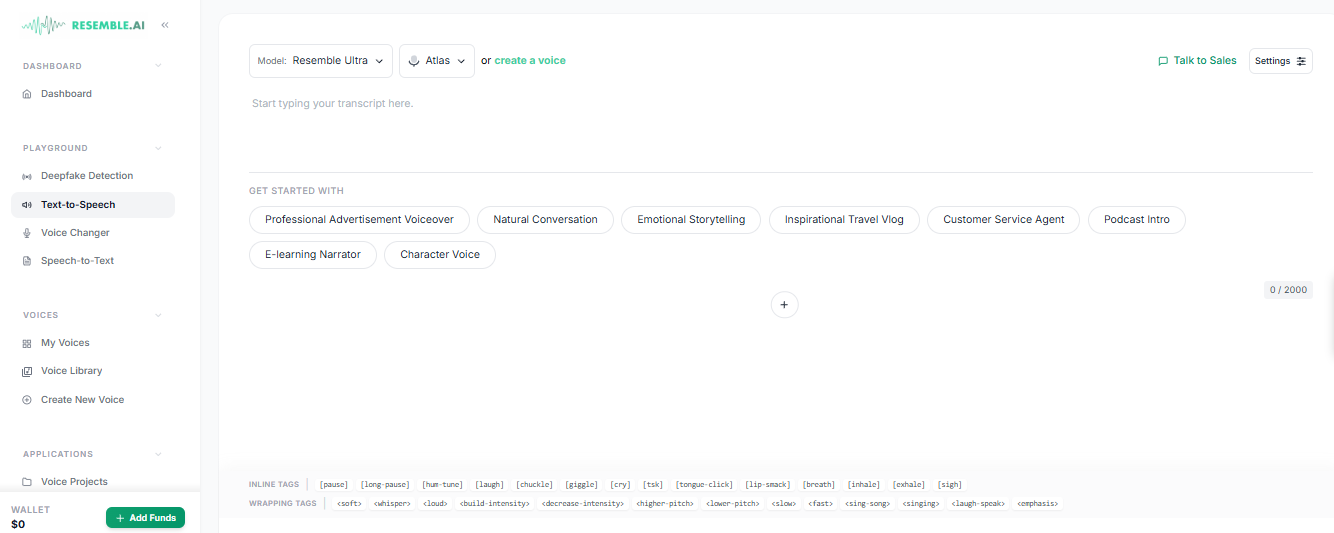Insert the [inhale] inline tag
This screenshot has height=533, width=1334.
click(864, 485)
